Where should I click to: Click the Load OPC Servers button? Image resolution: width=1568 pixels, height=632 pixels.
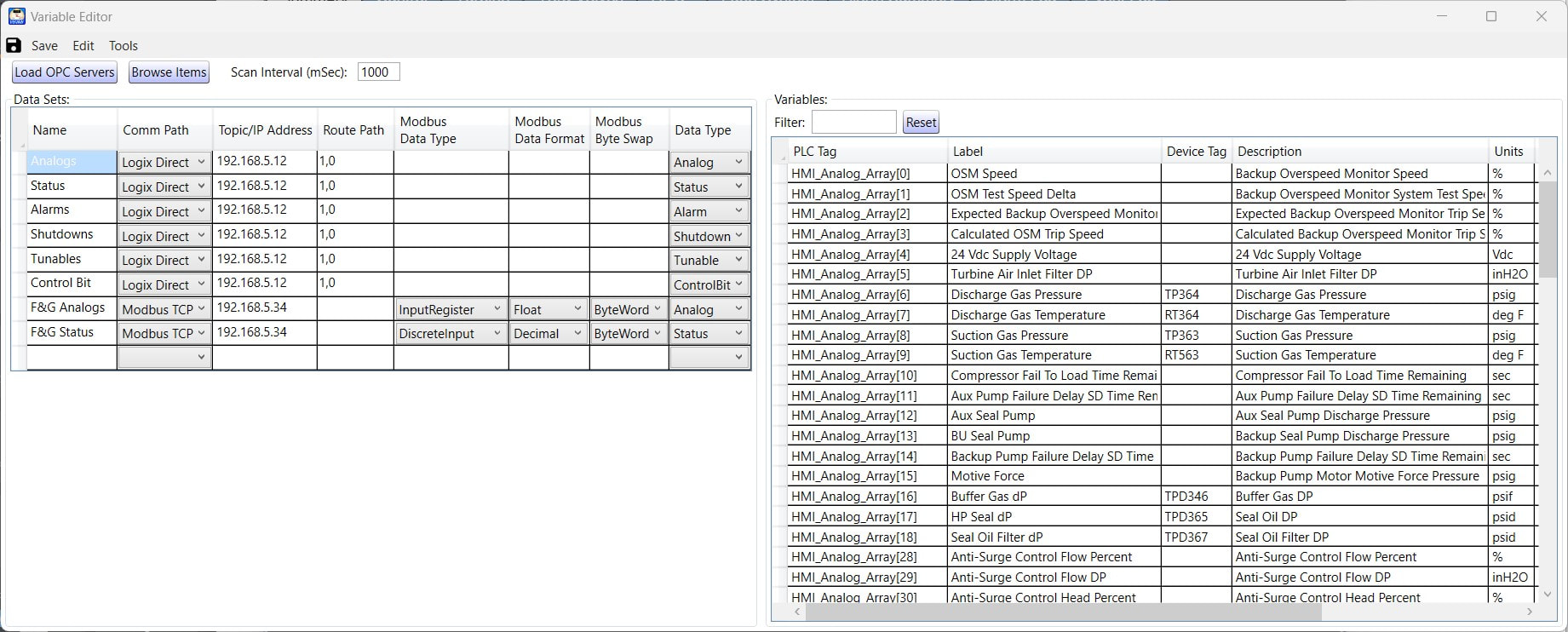[65, 72]
